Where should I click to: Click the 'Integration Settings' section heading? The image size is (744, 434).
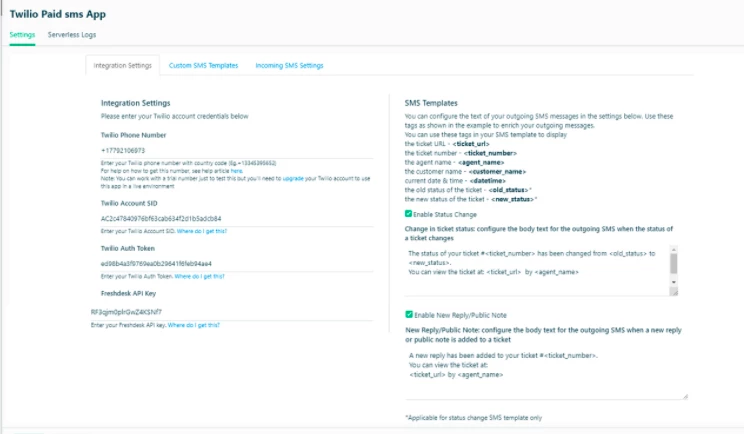(x=135, y=103)
